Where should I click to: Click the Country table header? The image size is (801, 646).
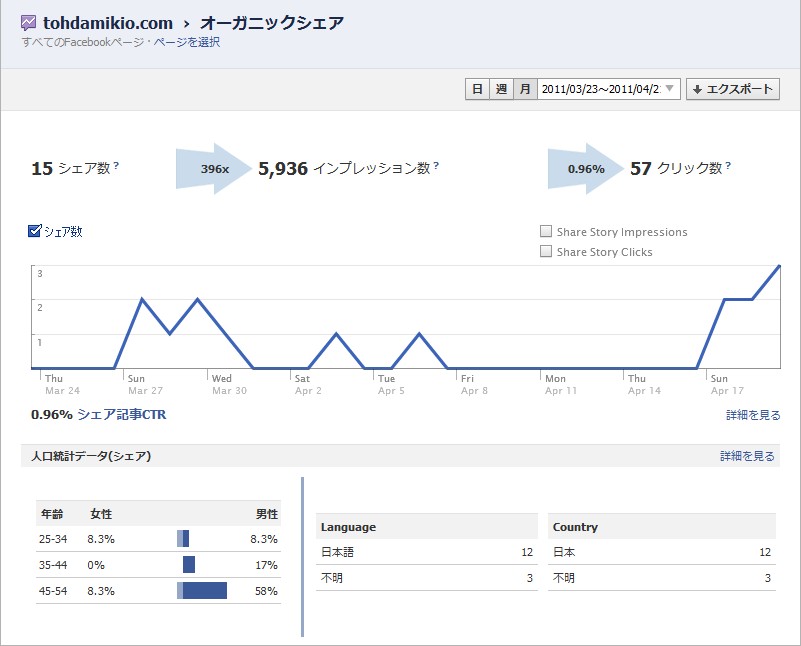pos(662,527)
